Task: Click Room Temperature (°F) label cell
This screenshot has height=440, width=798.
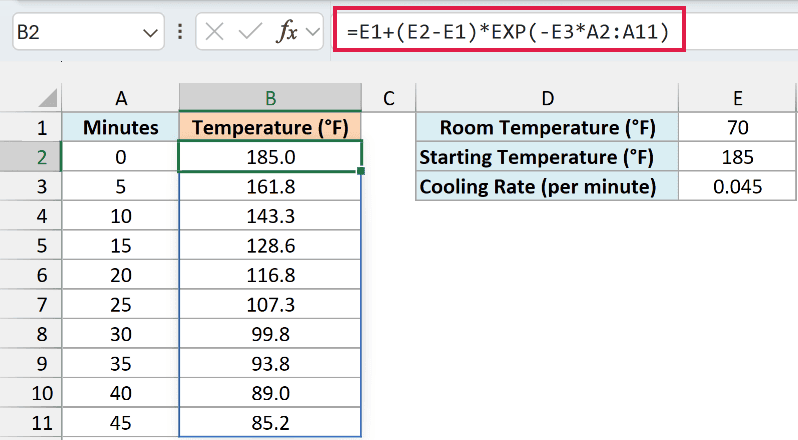Action: pyautogui.click(x=547, y=127)
